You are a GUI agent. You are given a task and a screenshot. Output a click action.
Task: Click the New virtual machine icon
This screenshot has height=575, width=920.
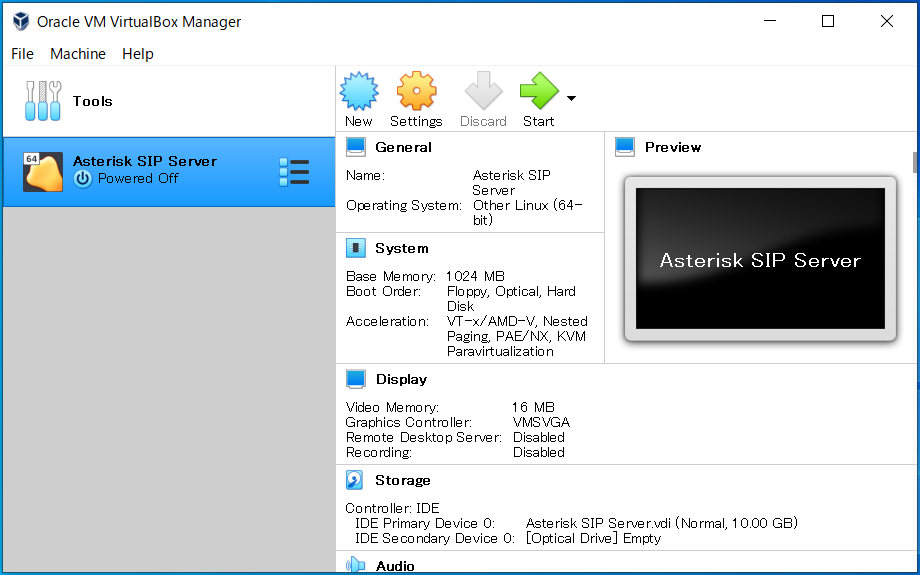(x=358, y=91)
